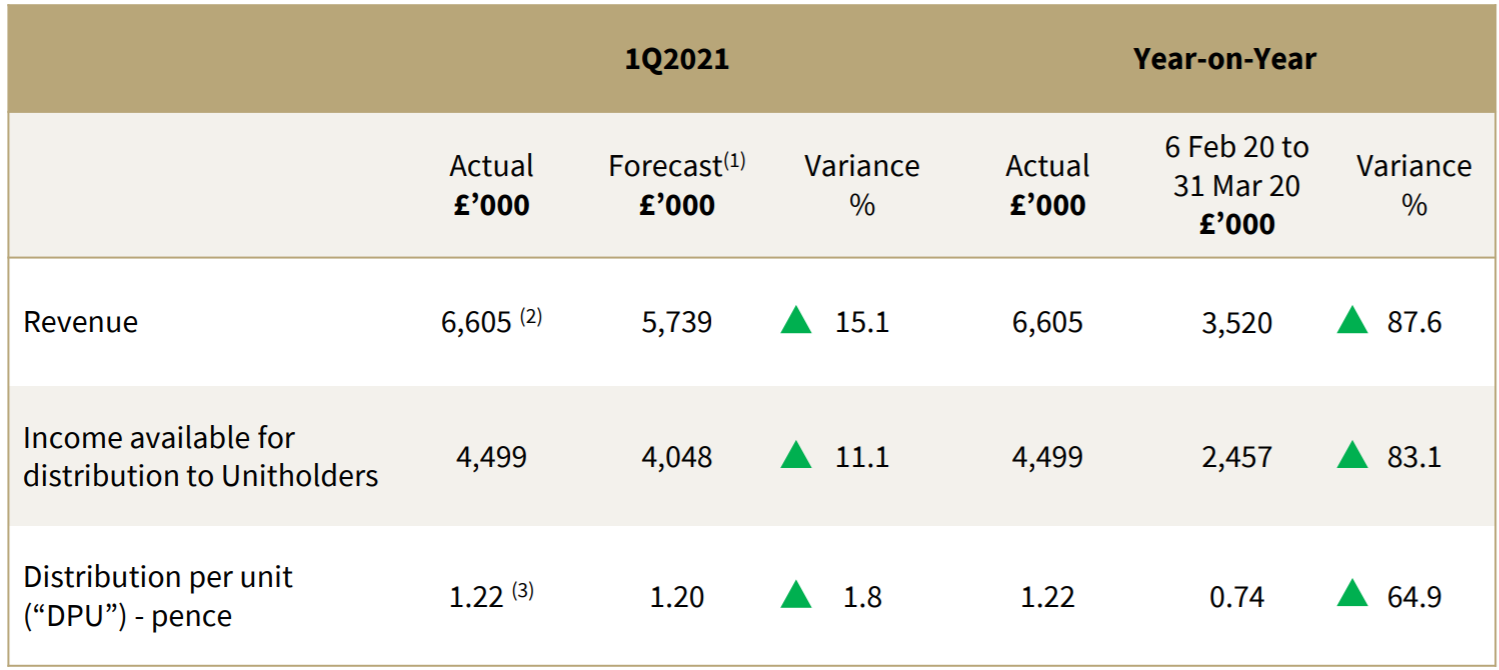Select the Forecast £'000 column heading
The image size is (1499, 670).
(677, 185)
